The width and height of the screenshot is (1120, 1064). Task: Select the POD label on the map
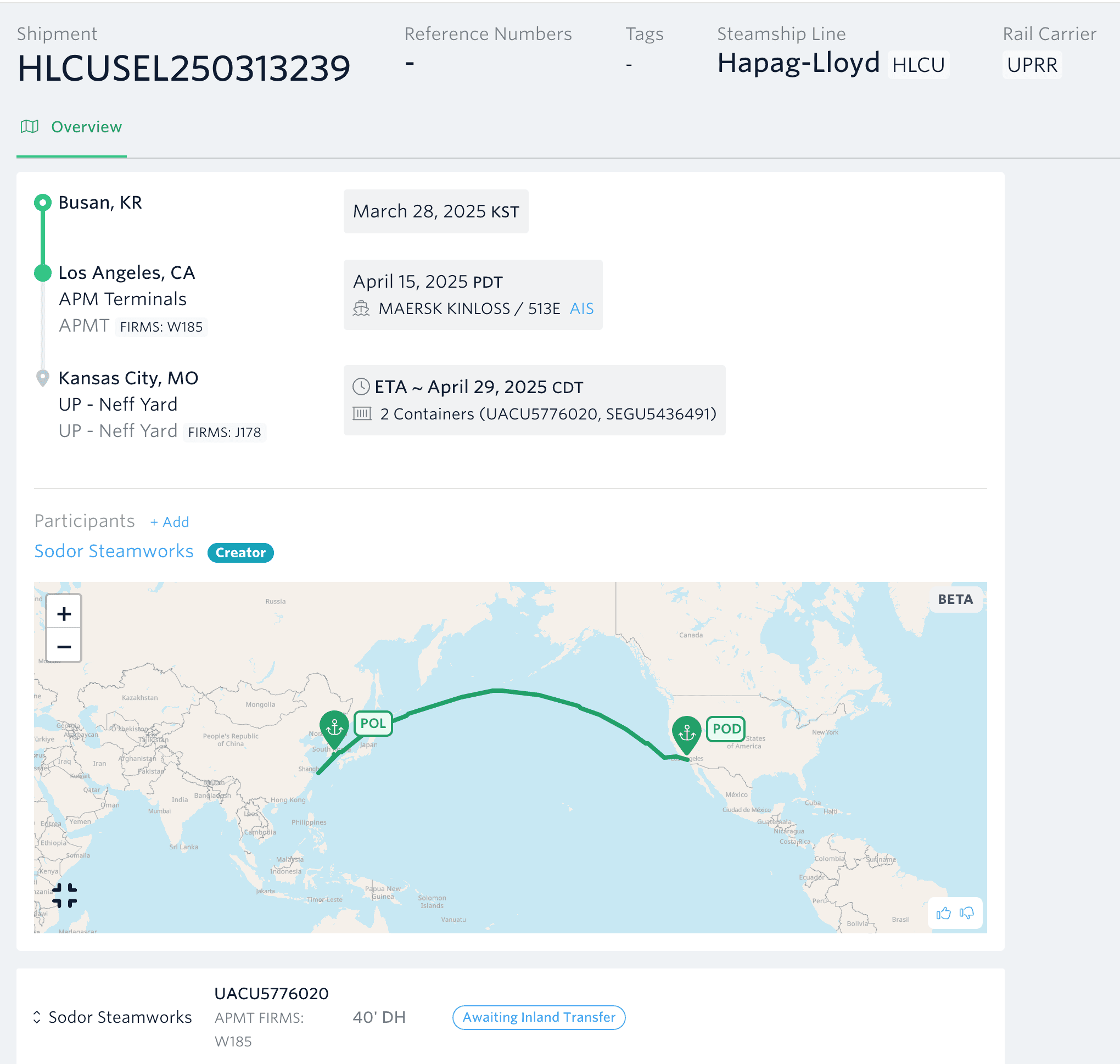[726, 729]
